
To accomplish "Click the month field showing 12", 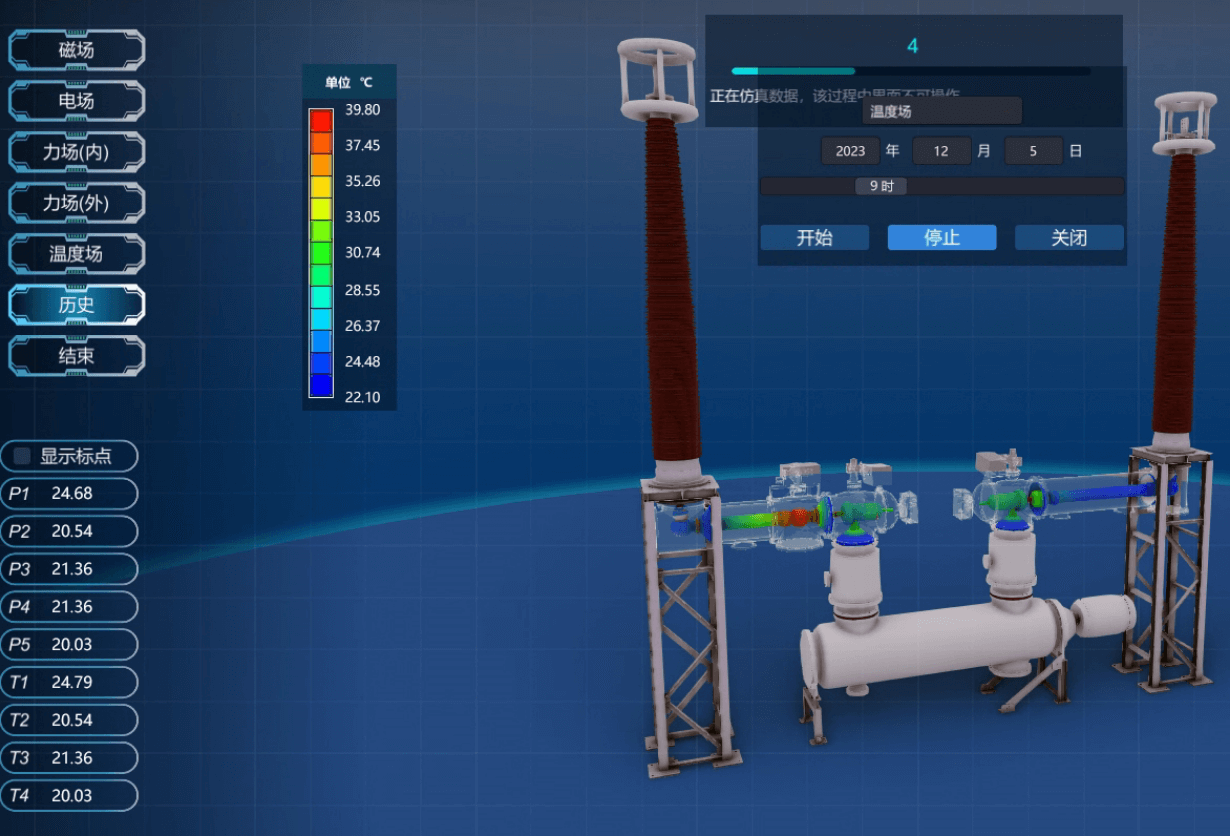I will click(x=941, y=151).
